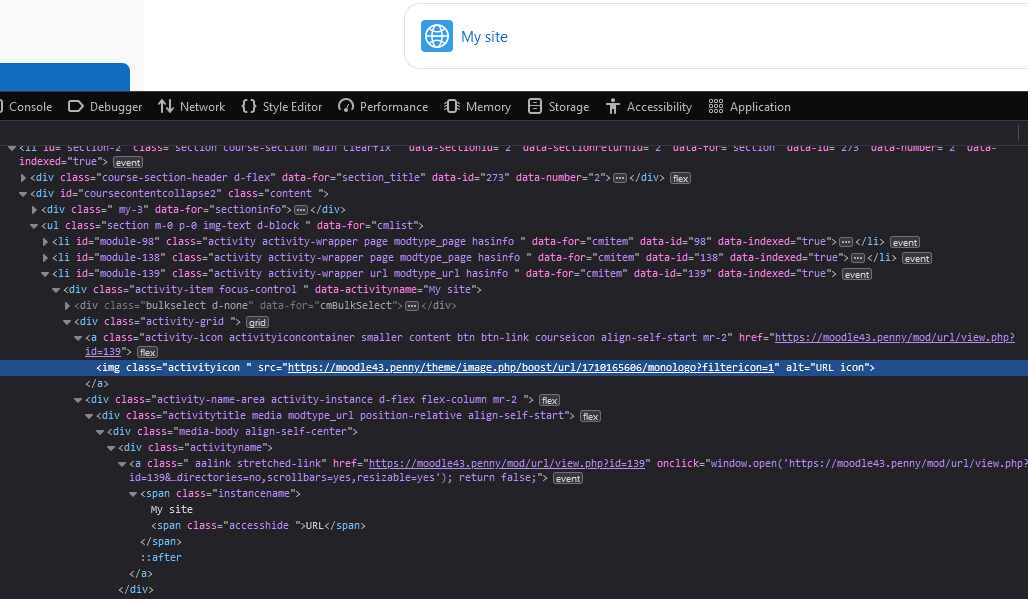Viewport: 1028px width, 599px height.
Task: Click the Debugger tab icon
Action: pyautogui.click(x=75, y=106)
